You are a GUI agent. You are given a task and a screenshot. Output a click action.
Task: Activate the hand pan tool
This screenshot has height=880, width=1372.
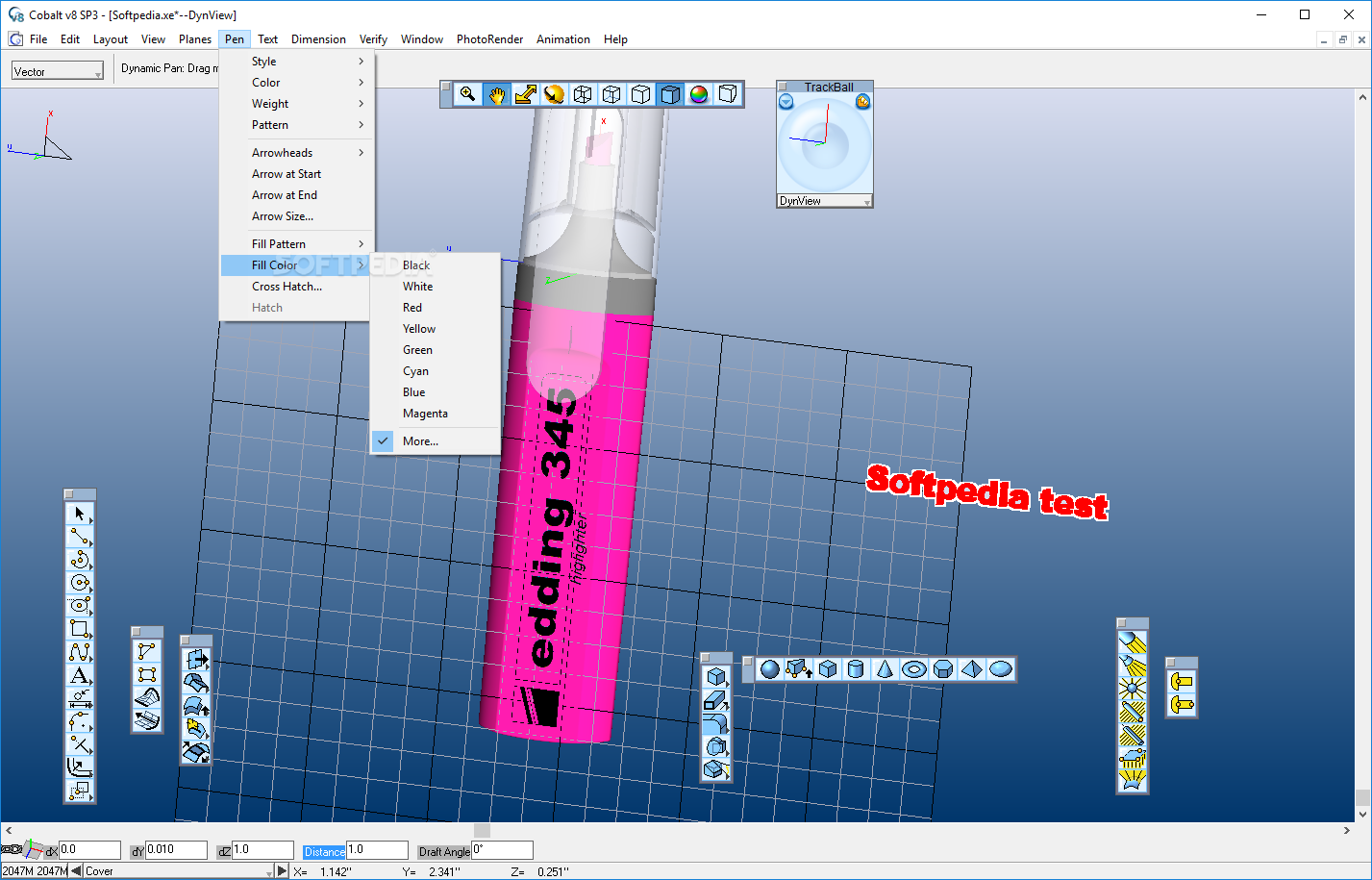coord(496,94)
